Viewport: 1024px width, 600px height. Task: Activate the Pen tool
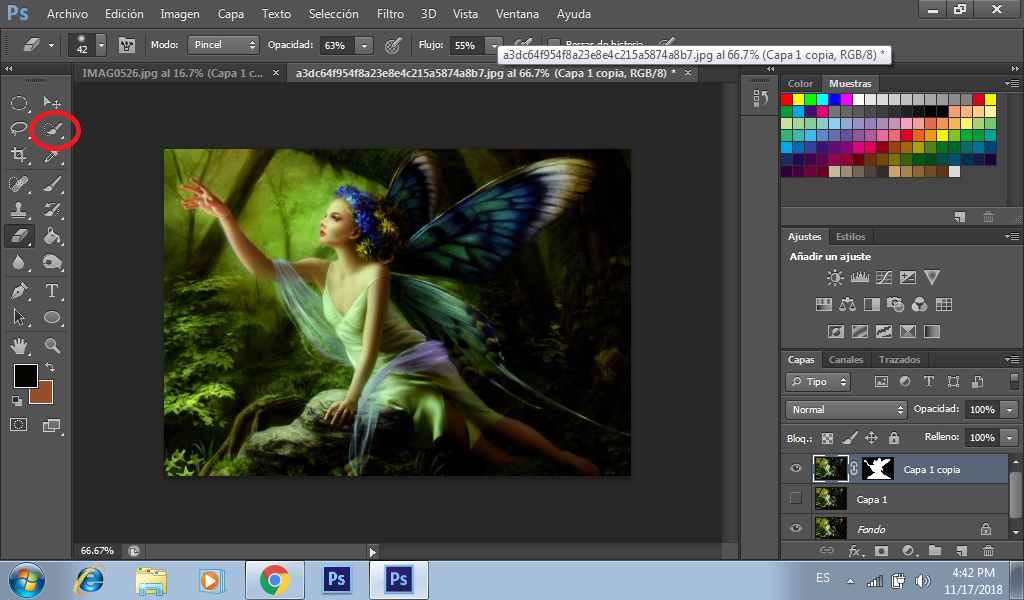click(x=19, y=291)
